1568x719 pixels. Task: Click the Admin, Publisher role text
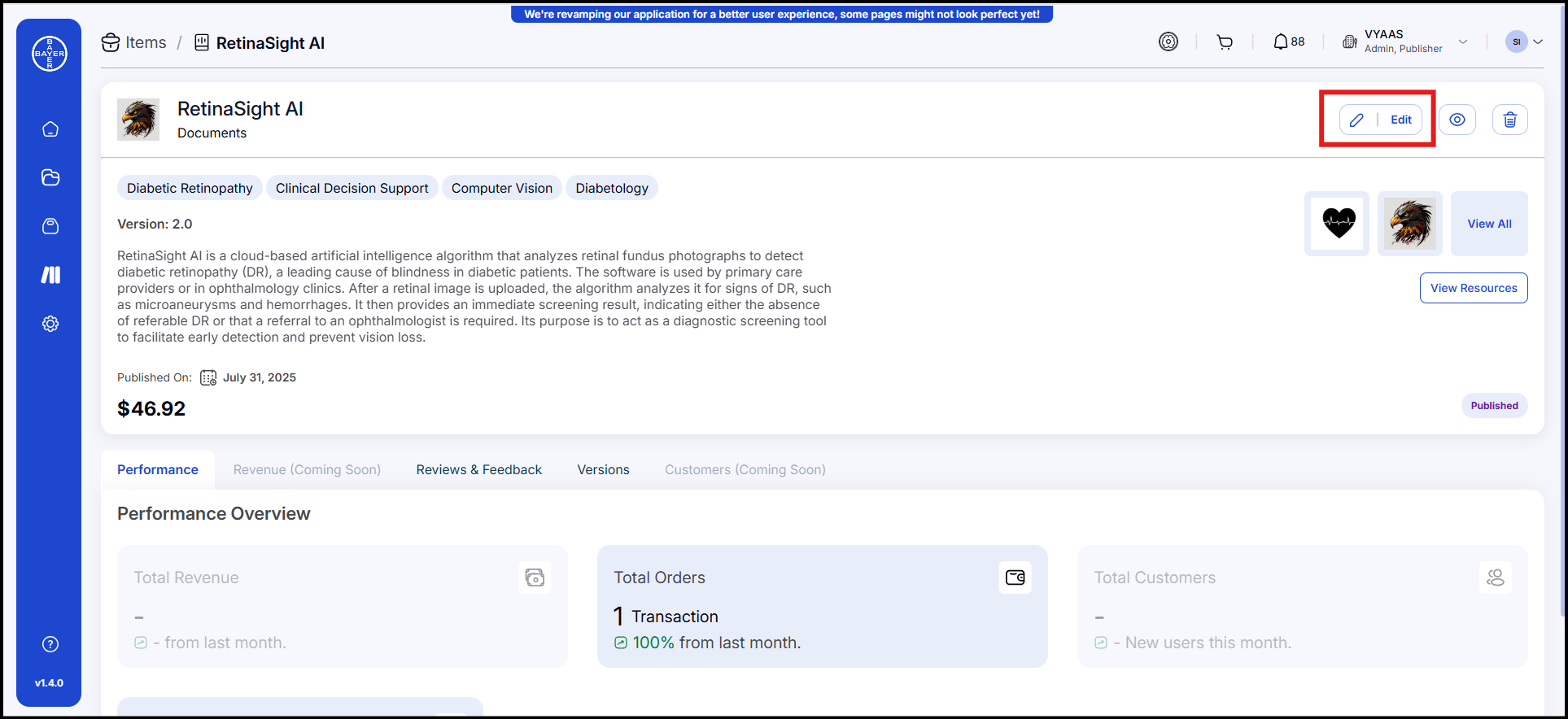tap(1404, 49)
